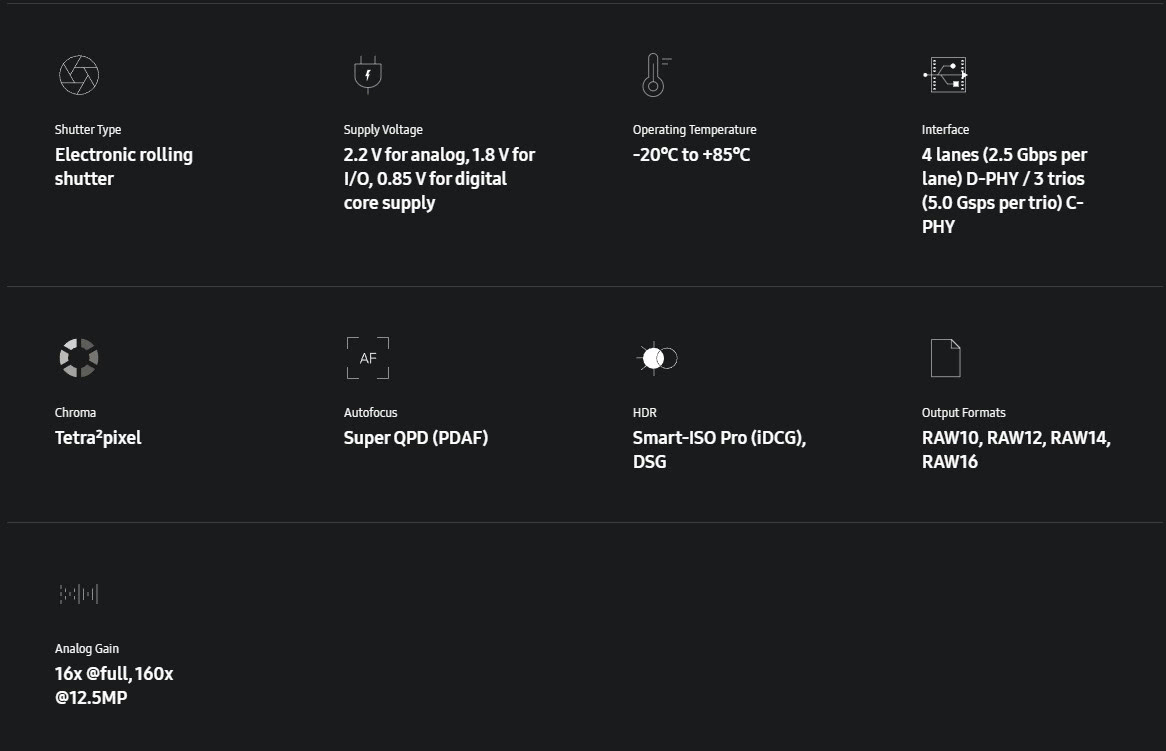1166x751 pixels.
Task: Select the Electronic rolling shutter text
Action: pos(123,167)
